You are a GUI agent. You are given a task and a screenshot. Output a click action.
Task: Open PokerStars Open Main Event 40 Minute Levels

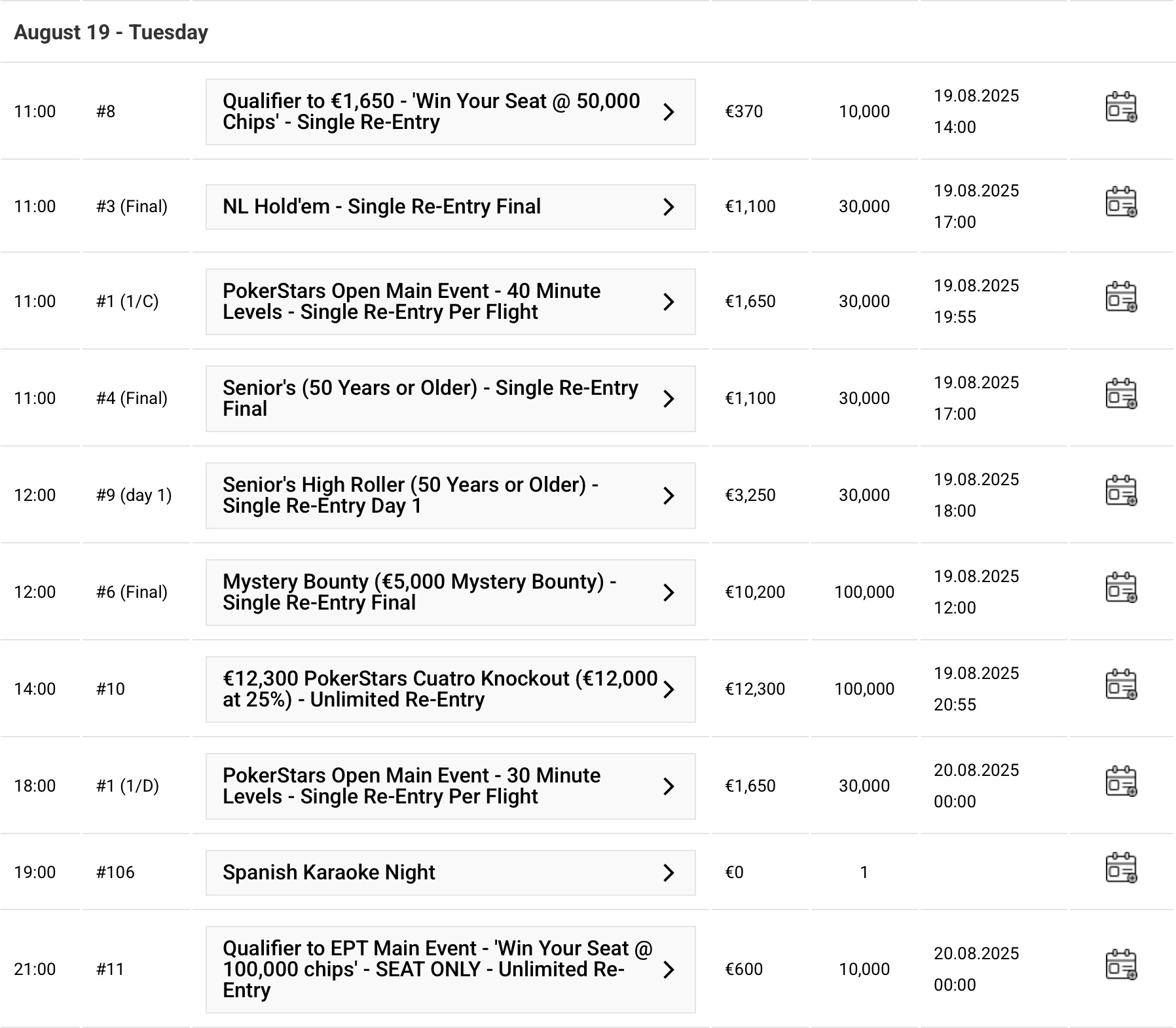(x=431, y=302)
